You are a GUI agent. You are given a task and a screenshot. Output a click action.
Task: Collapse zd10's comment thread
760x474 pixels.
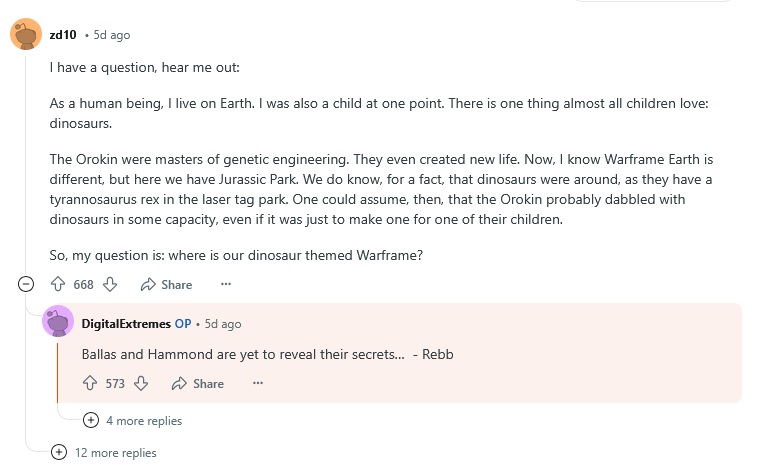(x=26, y=284)
